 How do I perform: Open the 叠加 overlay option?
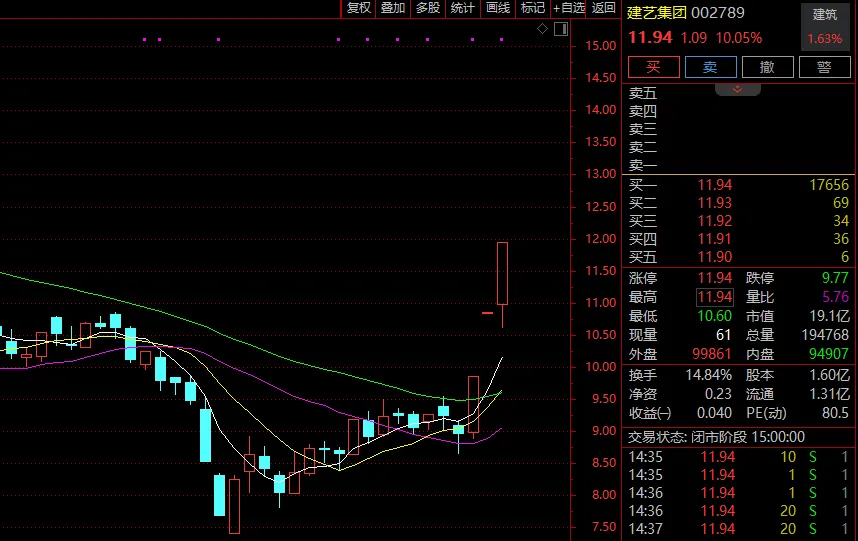pos(393,8)
